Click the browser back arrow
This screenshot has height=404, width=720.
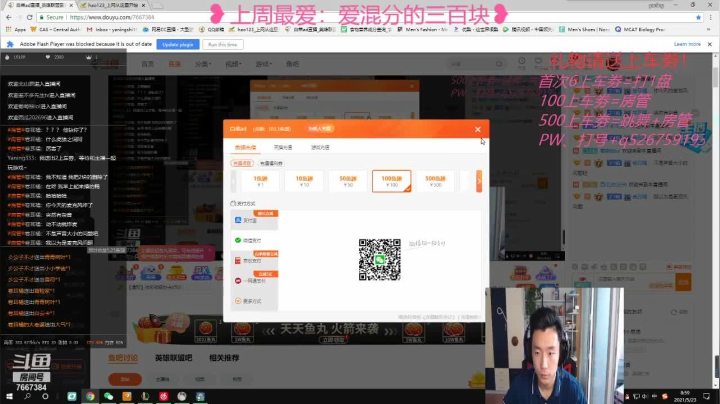(9, 17)
